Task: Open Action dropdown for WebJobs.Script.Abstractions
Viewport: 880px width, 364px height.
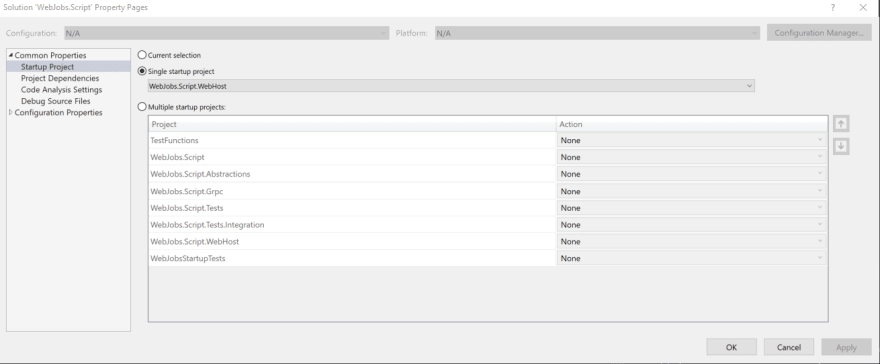Action: 691,174
